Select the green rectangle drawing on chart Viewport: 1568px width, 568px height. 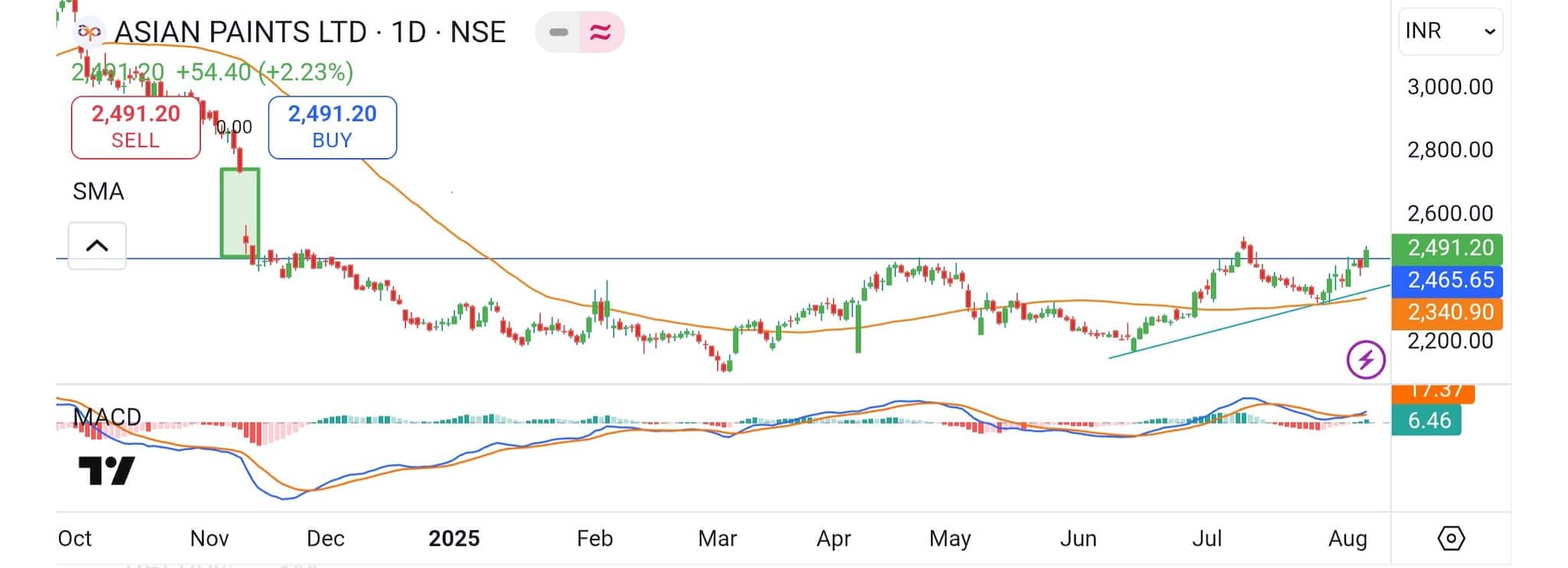point(240,213)
